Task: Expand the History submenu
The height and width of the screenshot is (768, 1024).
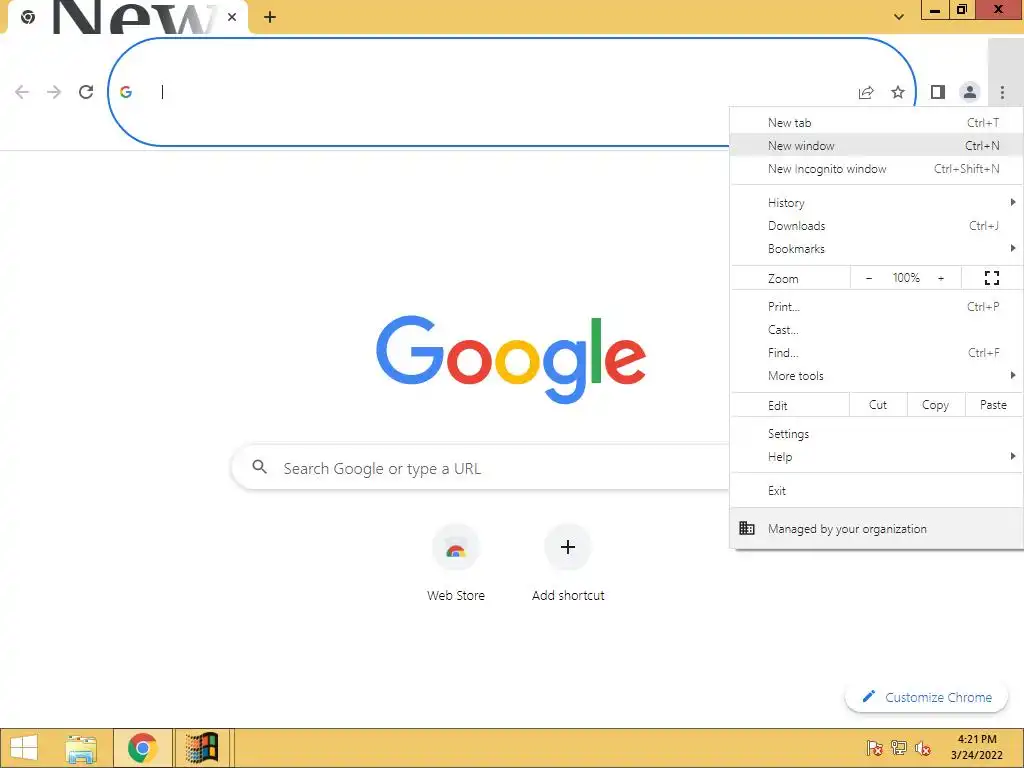Action: pos(876,203)
